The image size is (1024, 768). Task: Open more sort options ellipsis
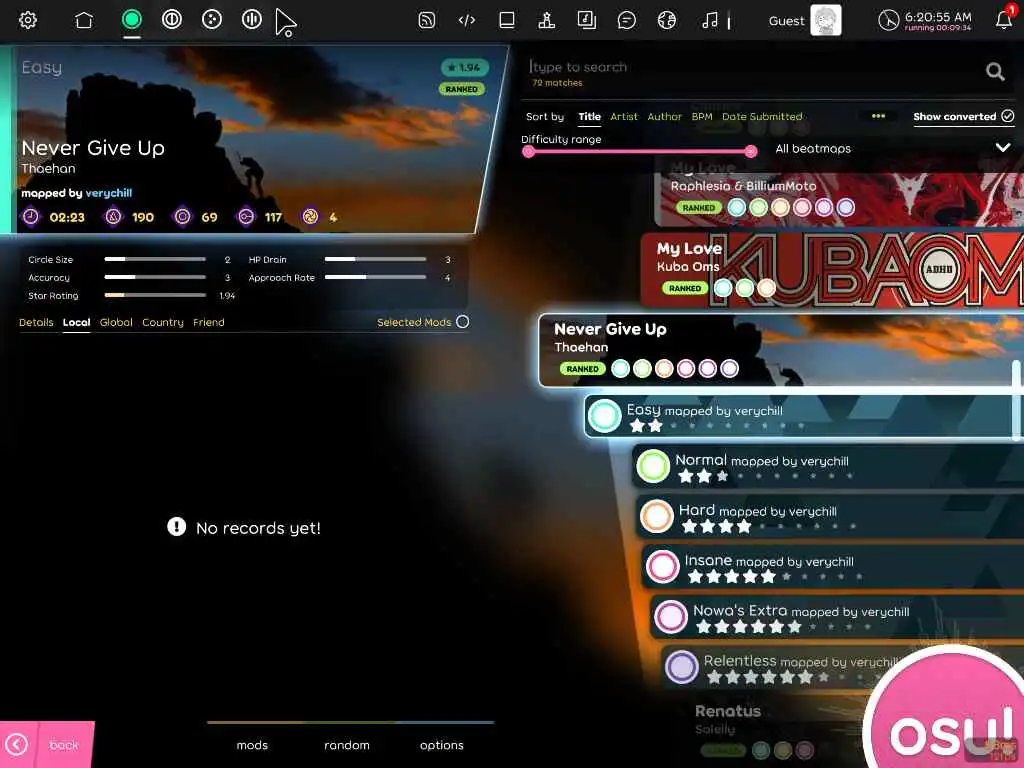pyautogui.click(x=878, y=116)
